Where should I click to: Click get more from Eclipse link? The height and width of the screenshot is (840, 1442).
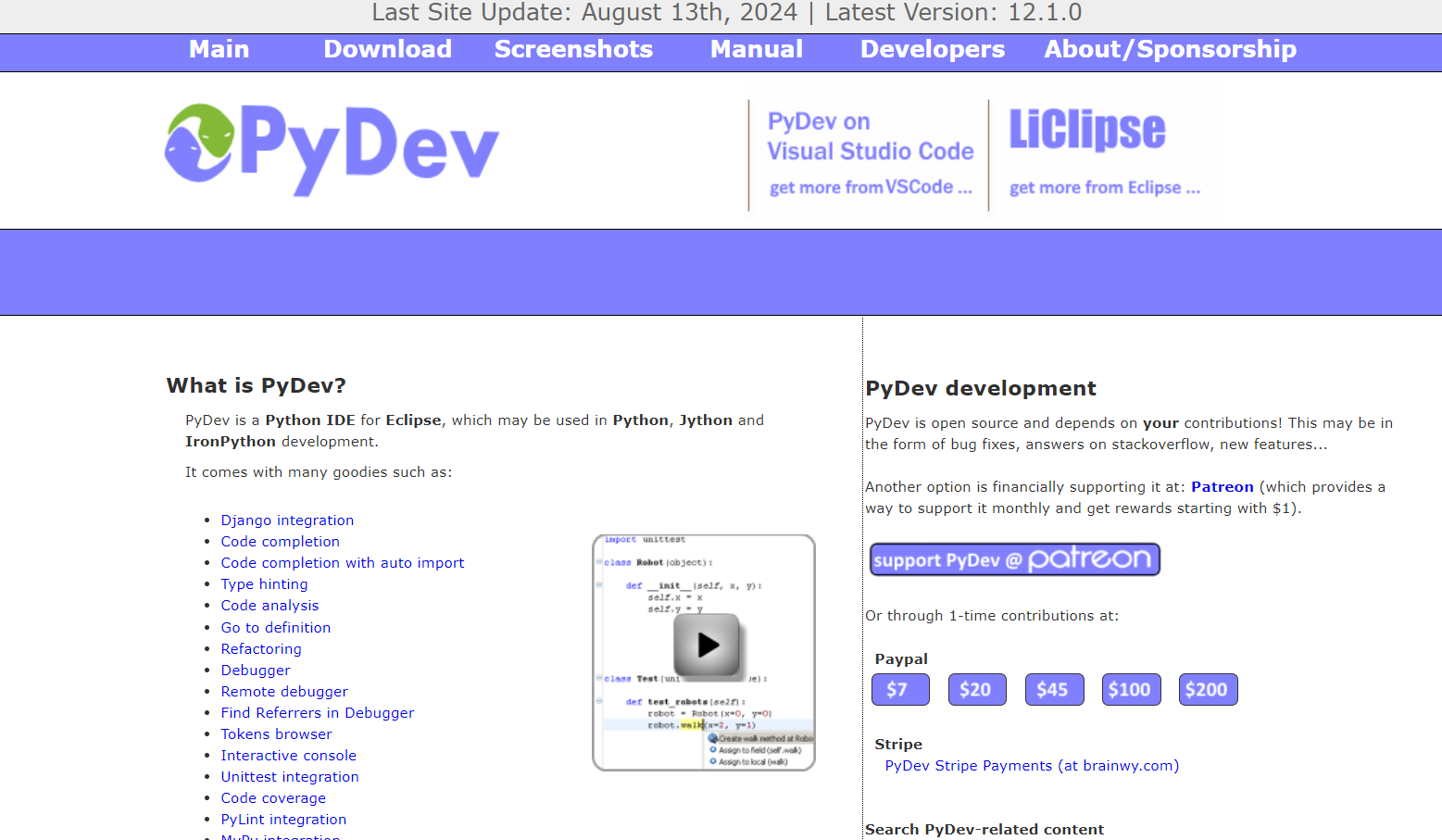(1105, 188)
